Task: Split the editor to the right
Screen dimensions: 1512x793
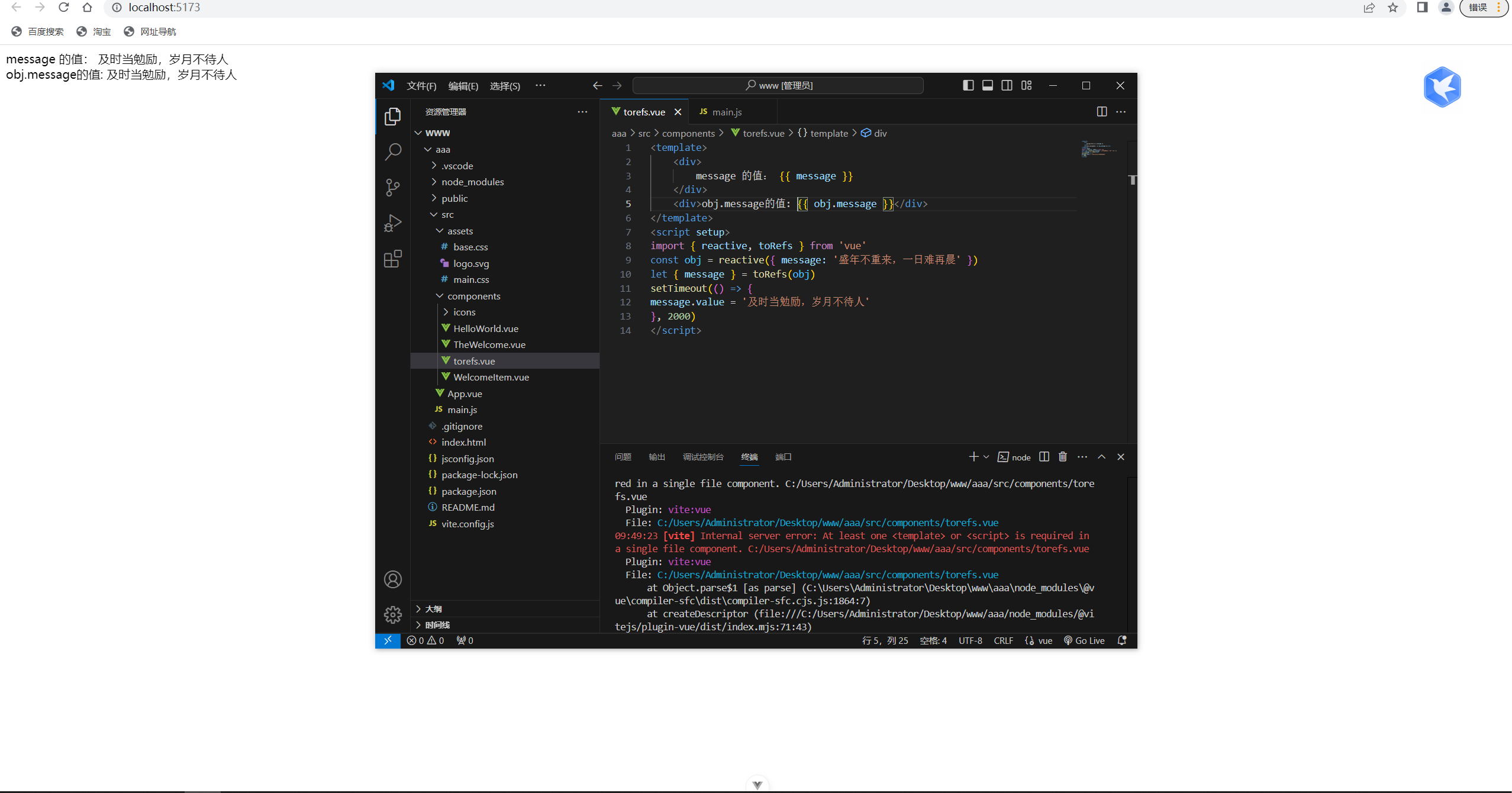Action: click(1101, 112)
